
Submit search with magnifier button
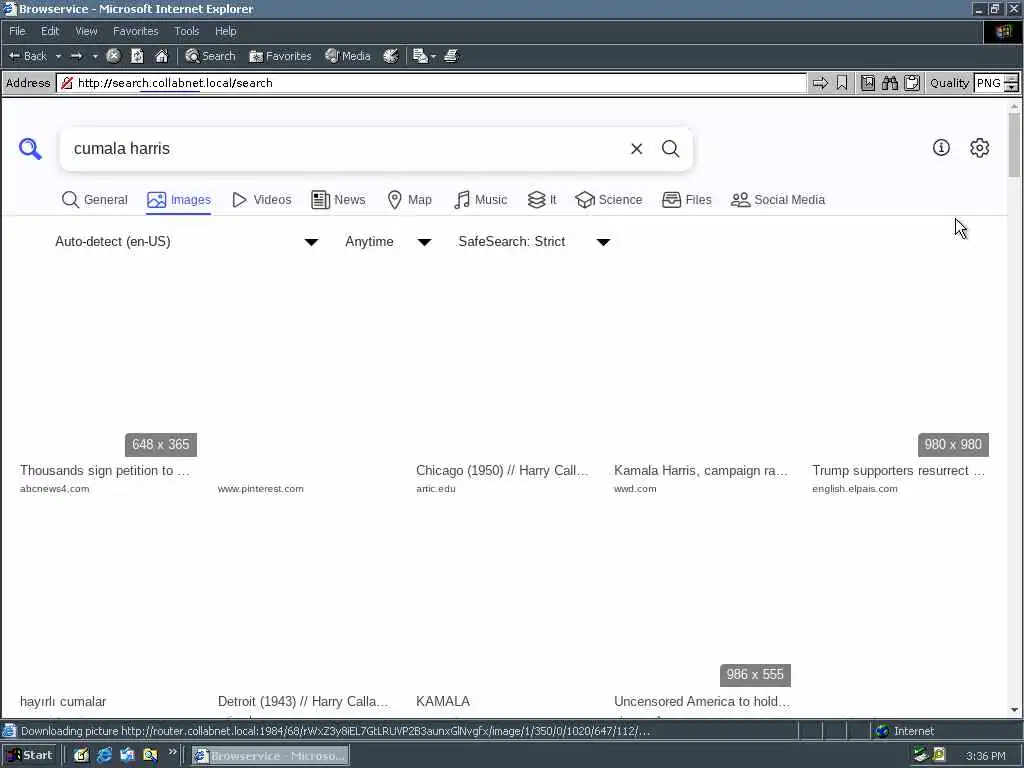point(671,149)
